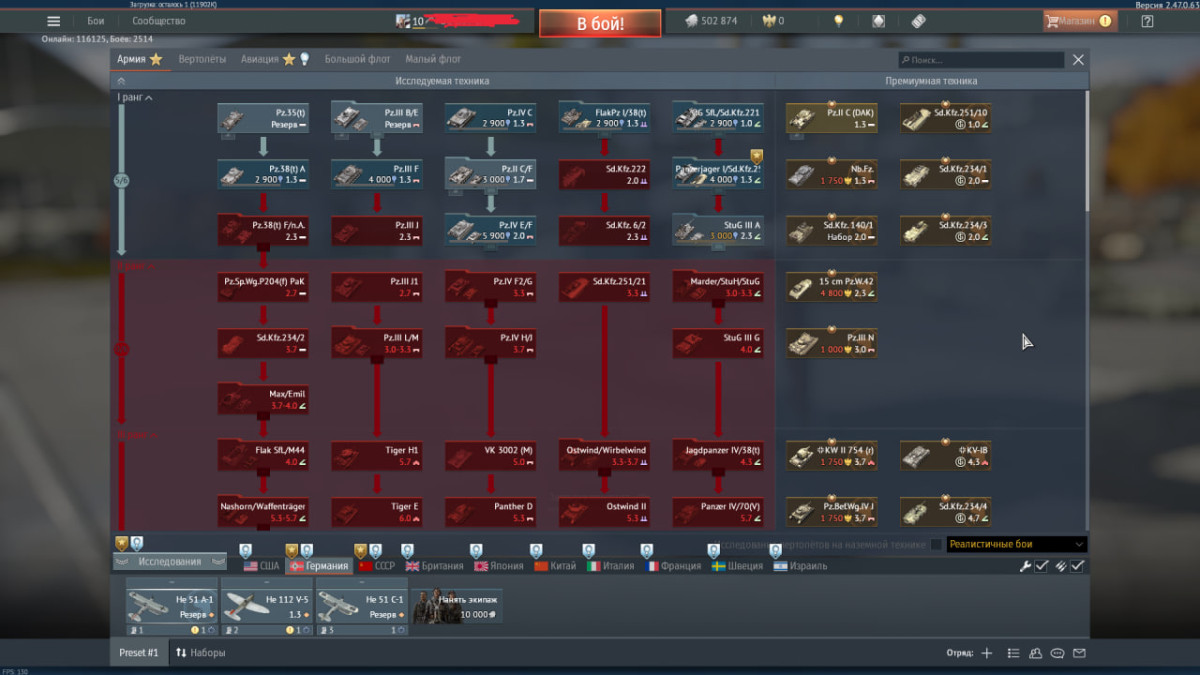Select the premium KV-IB vehicle card

click(x=946, y=455)
